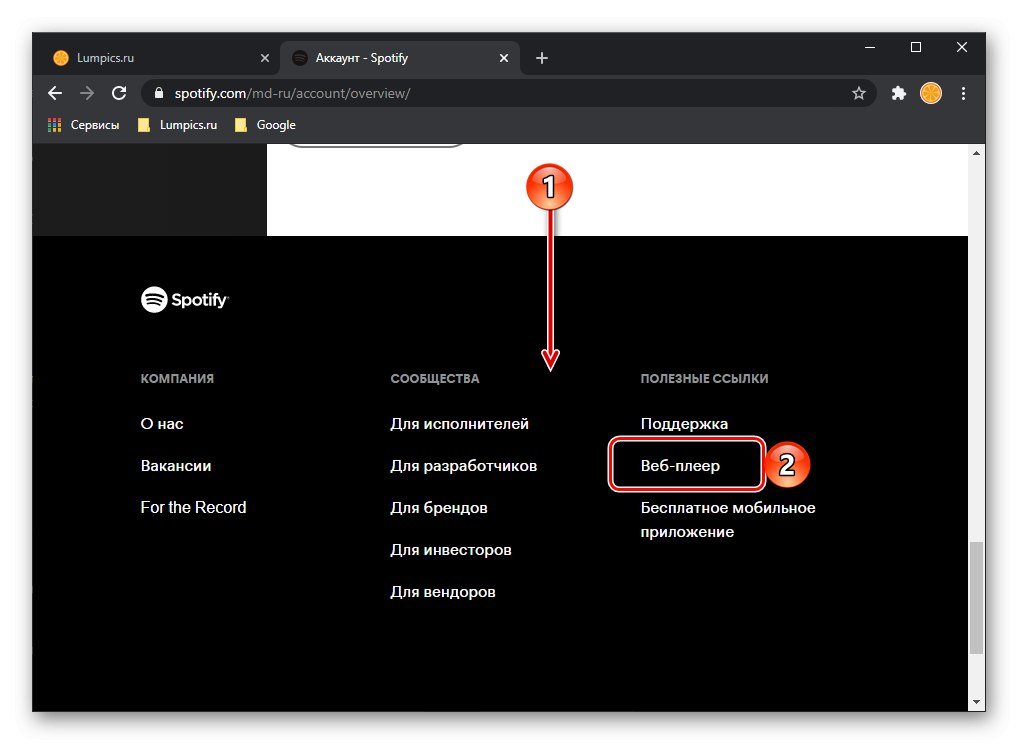Click the СООБЩЕСТВА column heading

[x=435, y=378]
